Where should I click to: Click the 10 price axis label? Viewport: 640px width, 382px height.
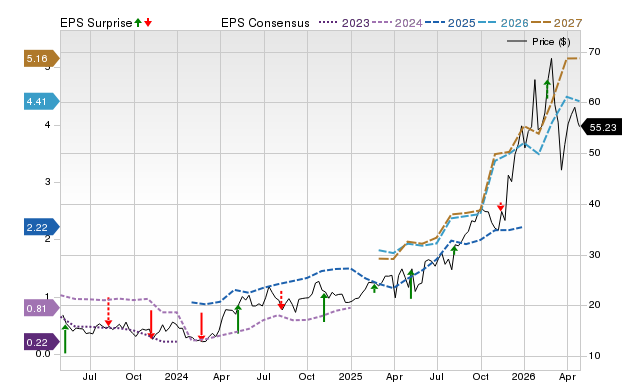tap(594, 356)
